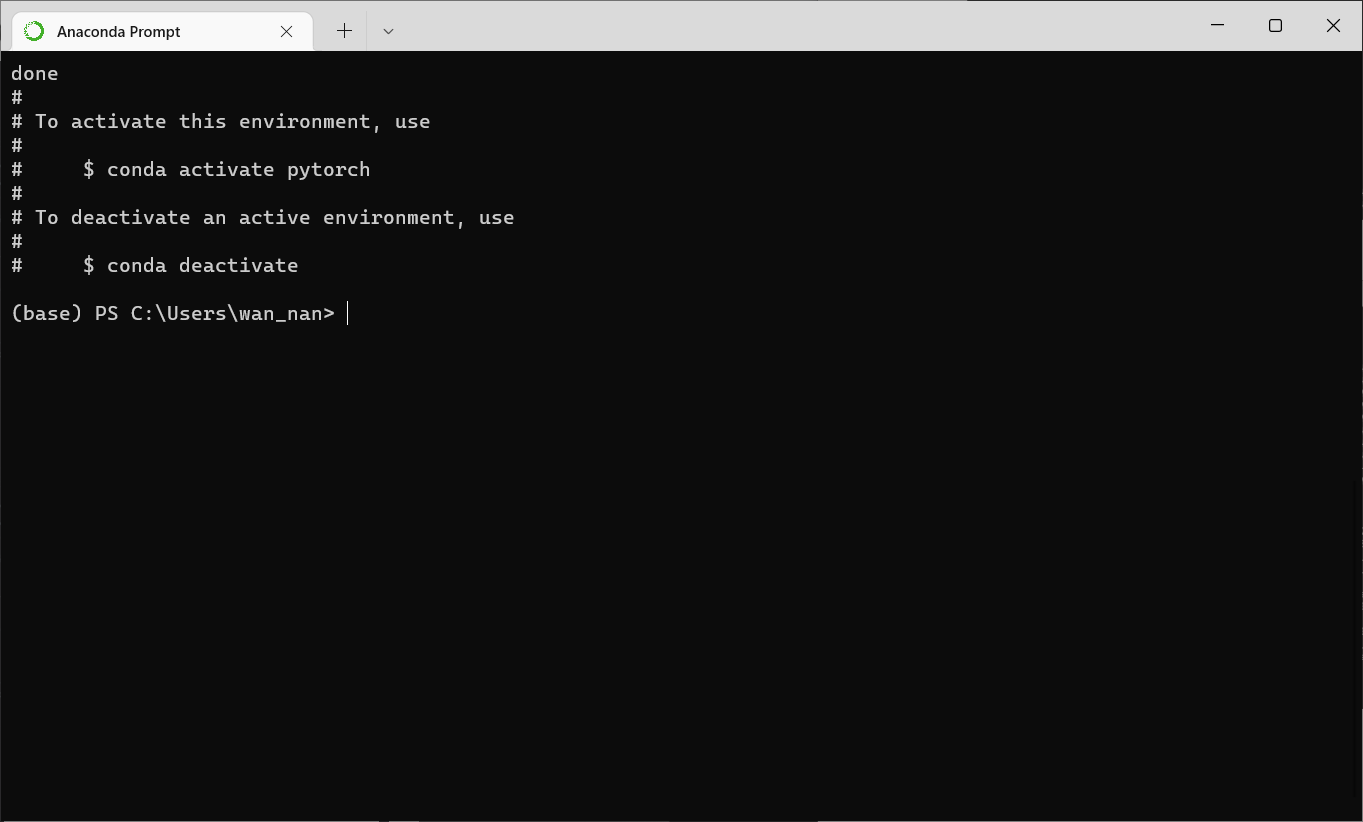Click the Anaconda logo icon in the tab
The height and width of the screenshot is (822, 1363).
pyautogui.click(x=34, y=31)
